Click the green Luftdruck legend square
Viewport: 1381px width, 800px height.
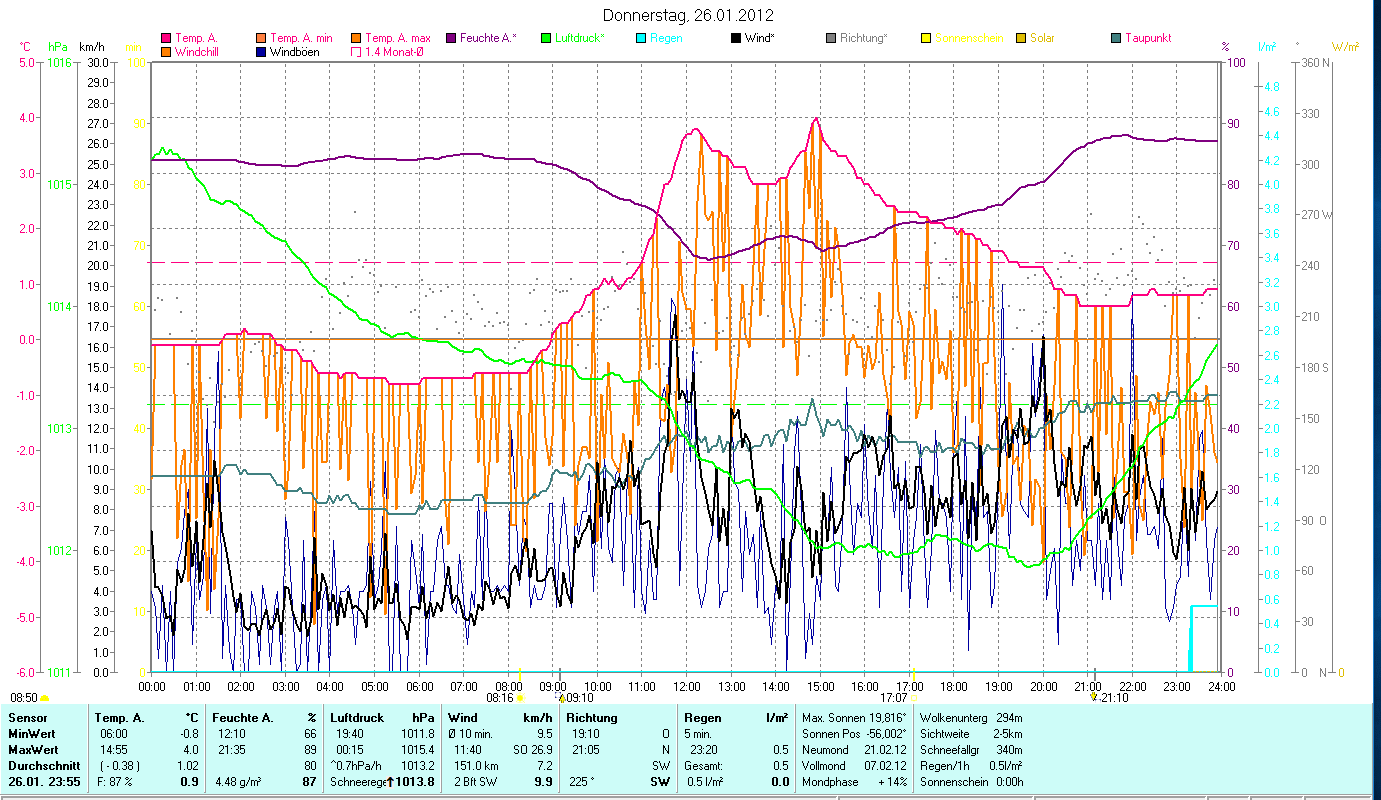(546, 38)
